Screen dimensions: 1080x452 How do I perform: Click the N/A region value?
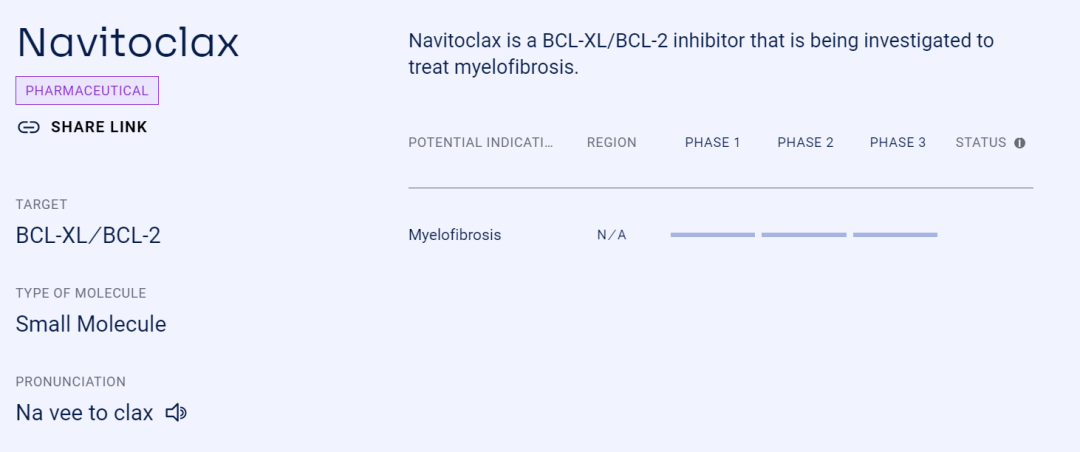[x=612, y=236]
